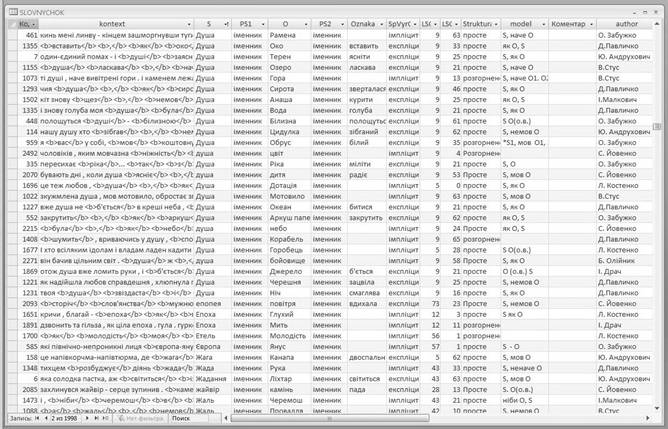Open the author column header

626,24
